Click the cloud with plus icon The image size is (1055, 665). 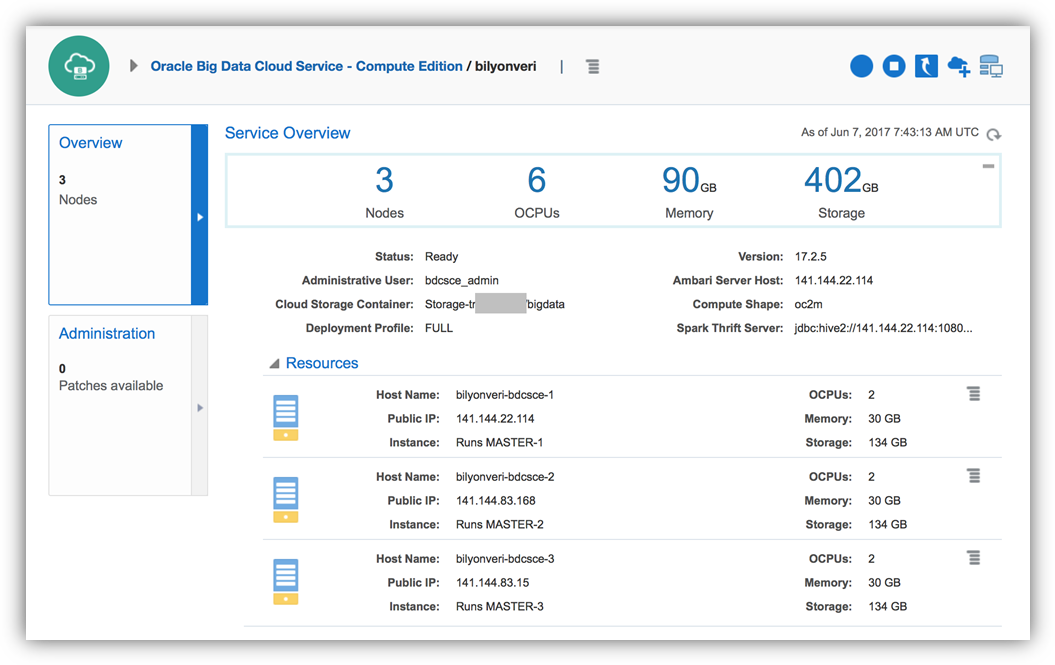958,66
